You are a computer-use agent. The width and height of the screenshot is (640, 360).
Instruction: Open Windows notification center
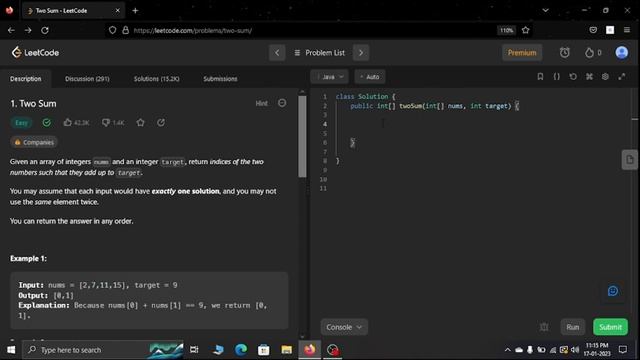click(623, 350)
